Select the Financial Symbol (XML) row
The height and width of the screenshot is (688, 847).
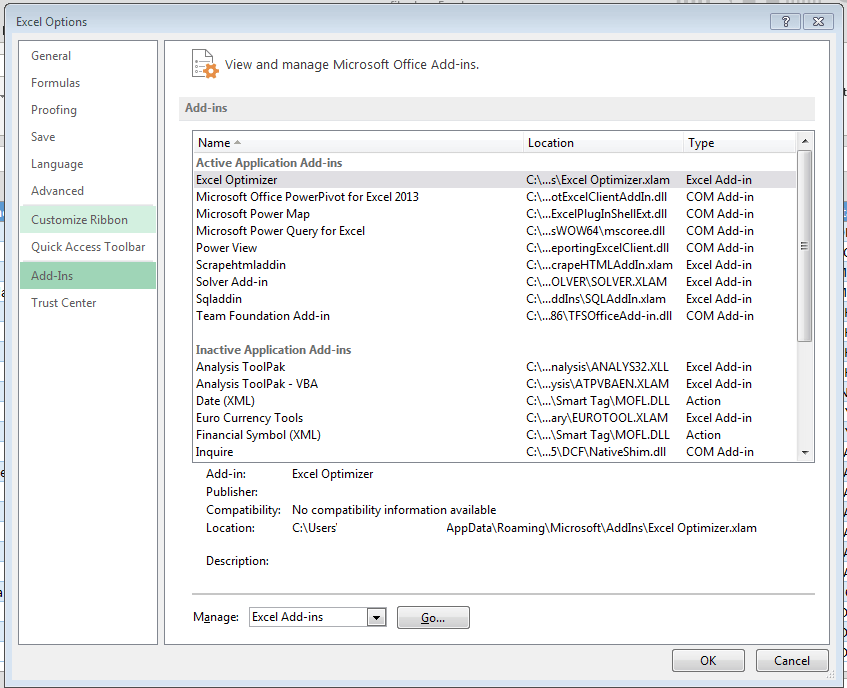pos(494,435)
